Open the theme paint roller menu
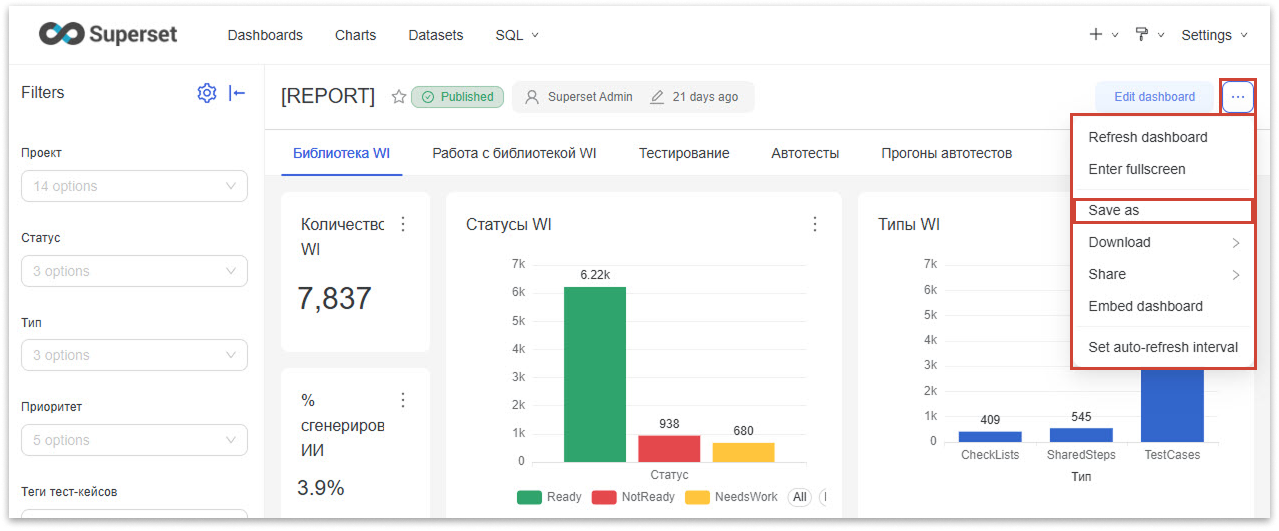 coord(1142,34)
